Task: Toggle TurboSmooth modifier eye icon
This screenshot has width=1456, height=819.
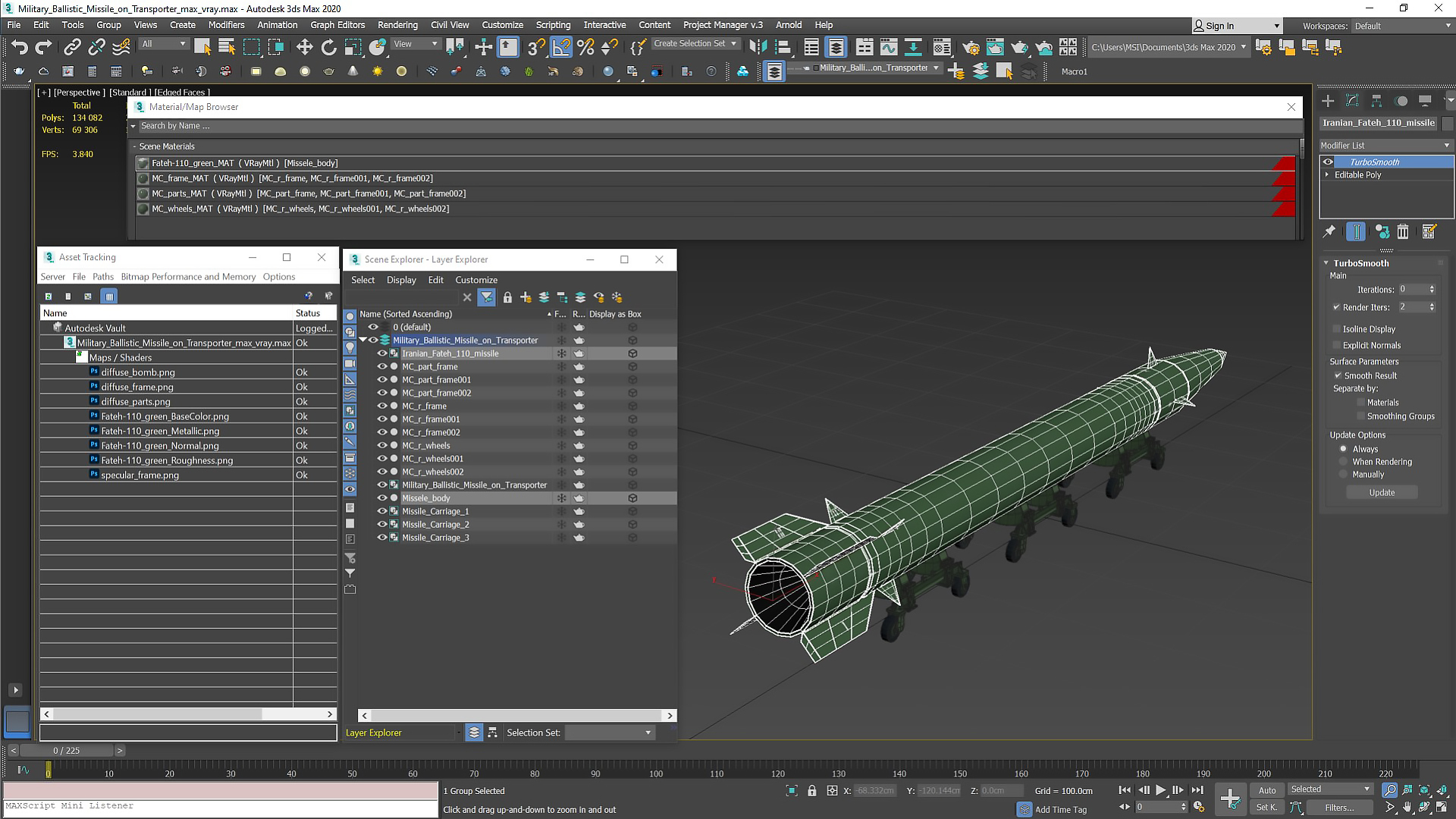Action: pyautogui.click(x=1328, y=162)
